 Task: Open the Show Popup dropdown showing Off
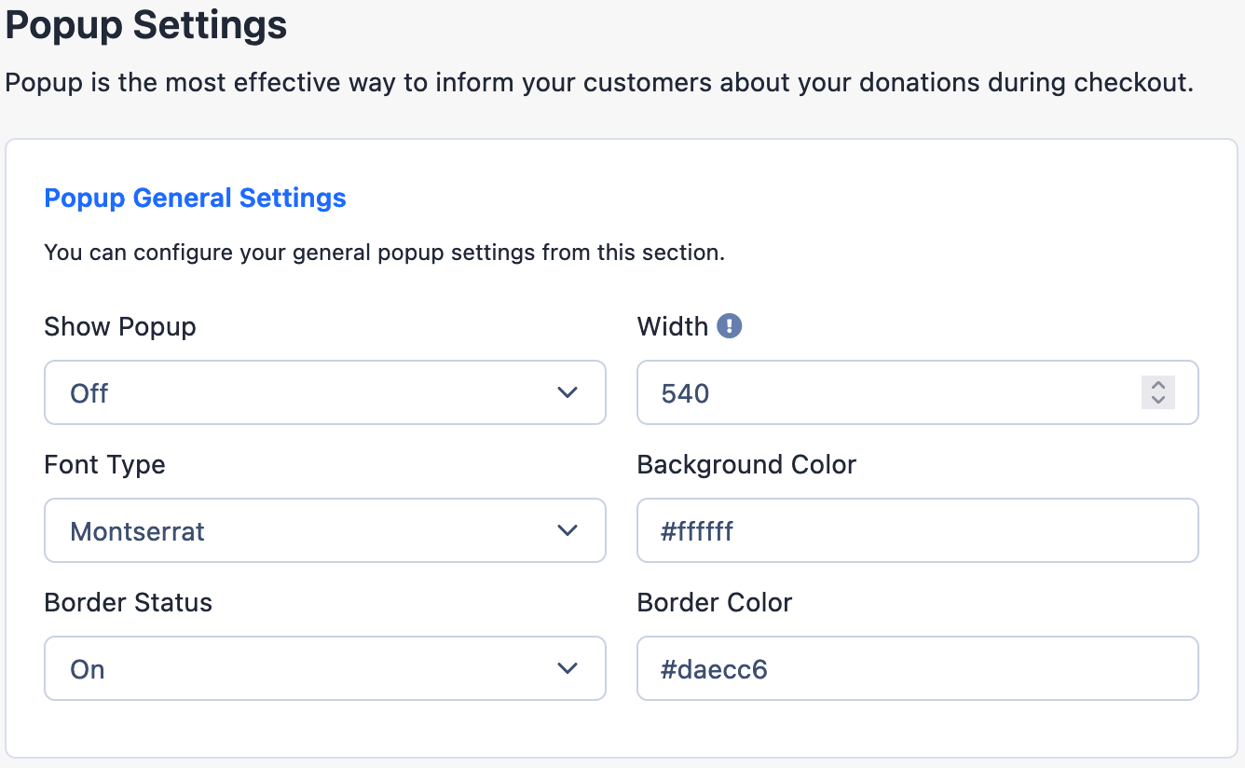[325, 393]
